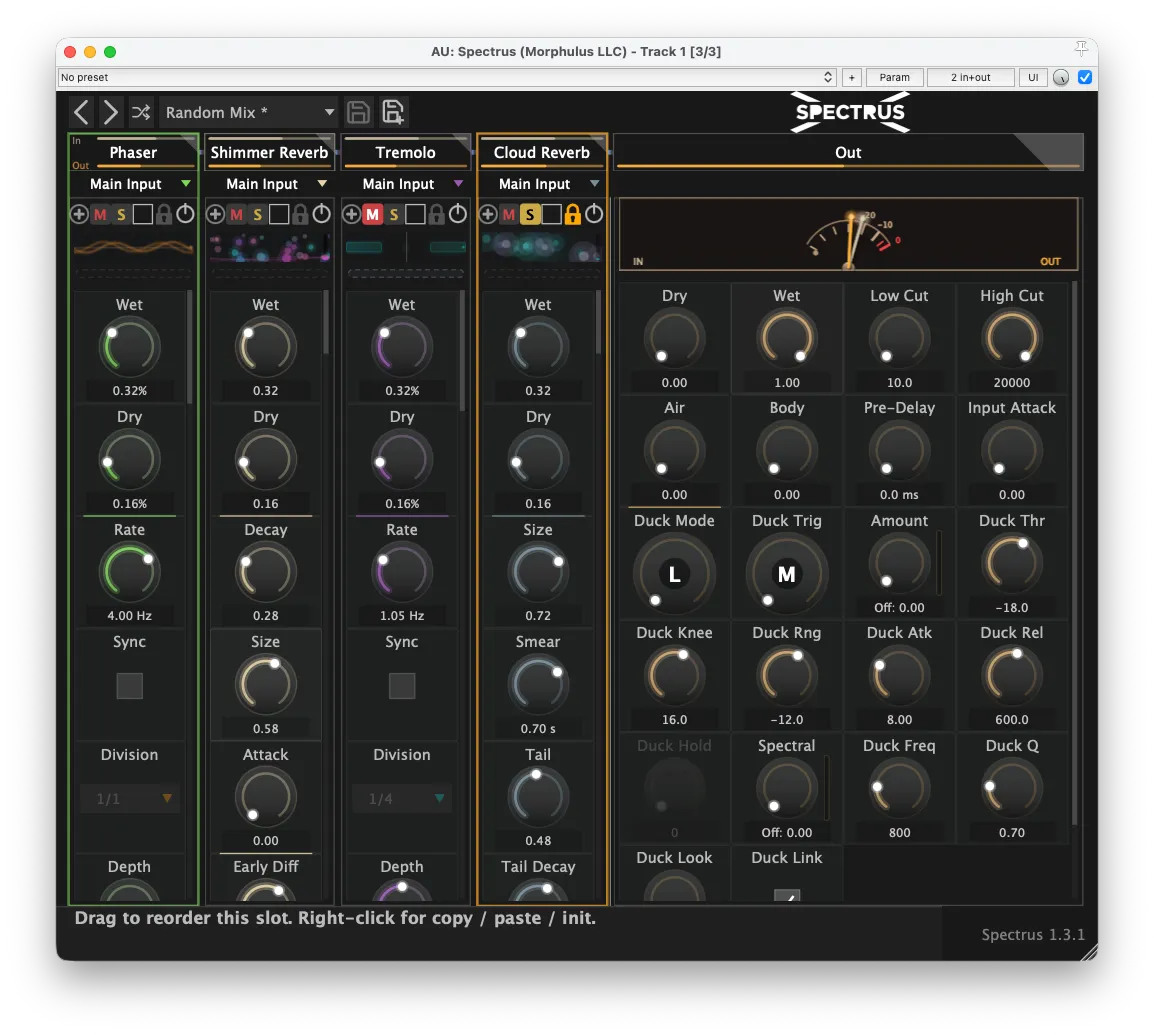
Task: Open Phaser Division 1/1 dropdown
Action: (x=130, y=799)
